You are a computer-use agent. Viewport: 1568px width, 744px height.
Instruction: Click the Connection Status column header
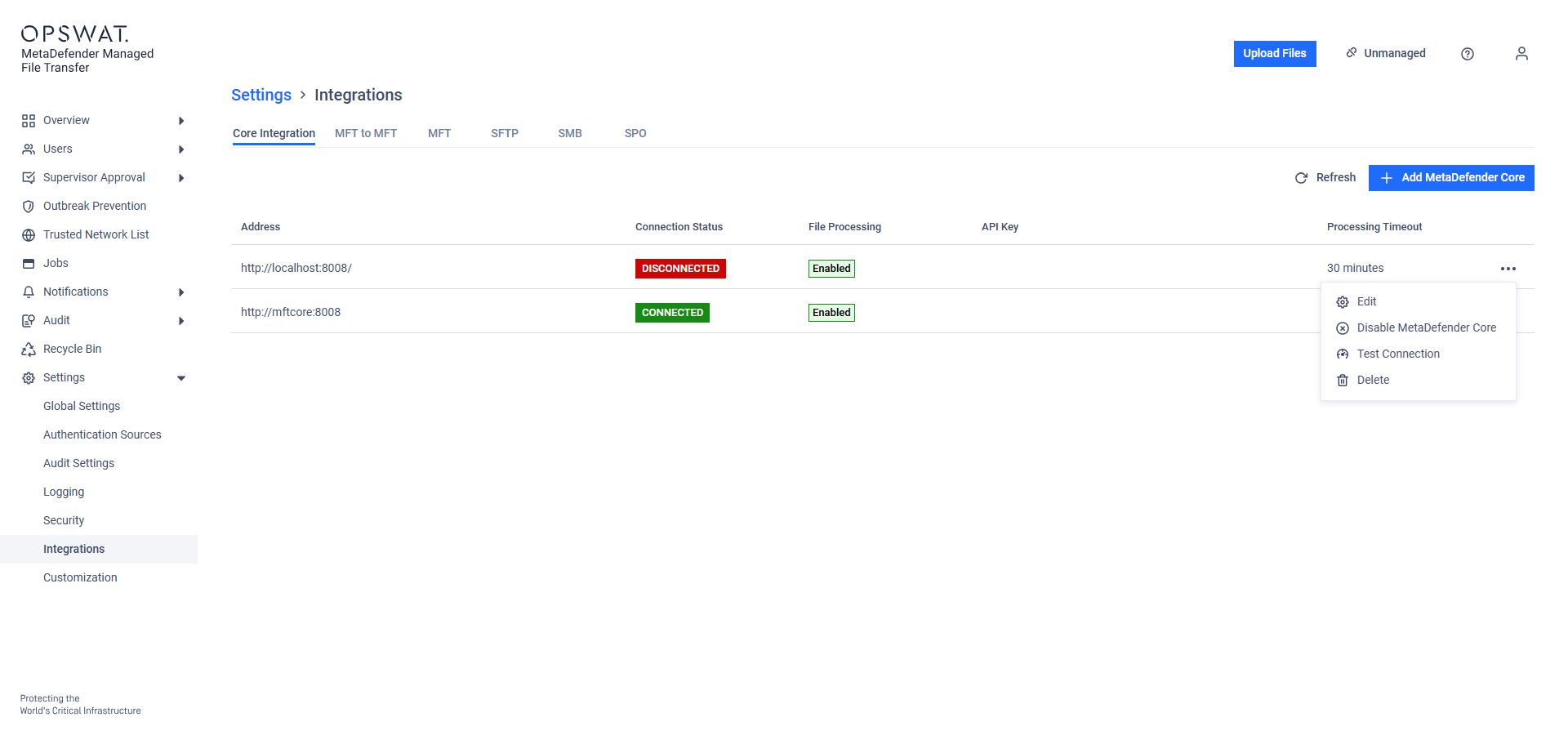pyautogui.click(x=679, y=227)
